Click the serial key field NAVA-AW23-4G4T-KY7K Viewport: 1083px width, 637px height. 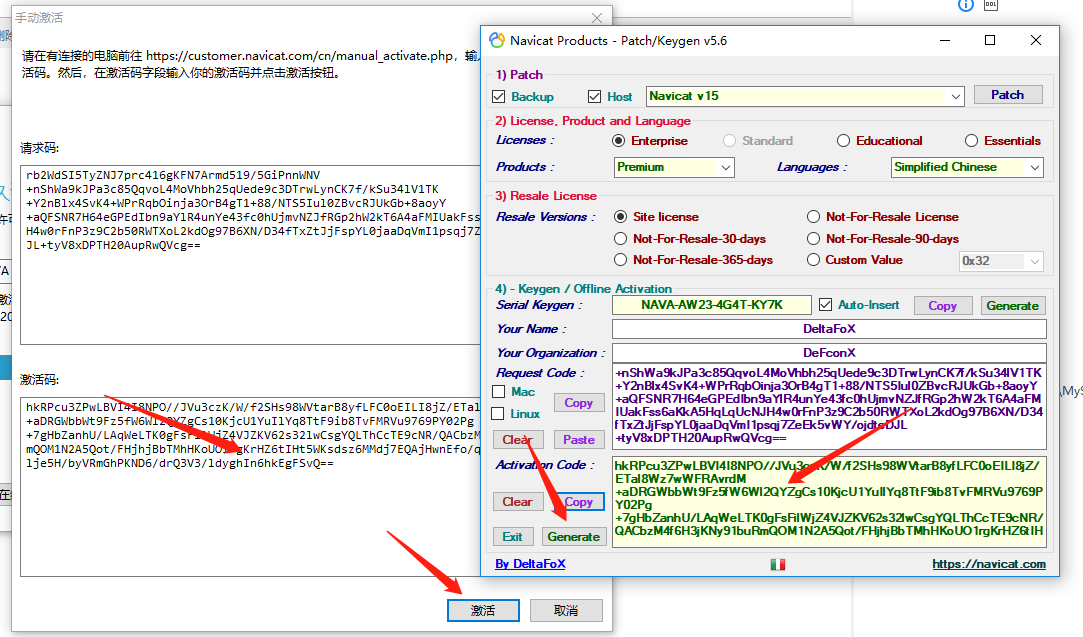[x=712, y=305]
